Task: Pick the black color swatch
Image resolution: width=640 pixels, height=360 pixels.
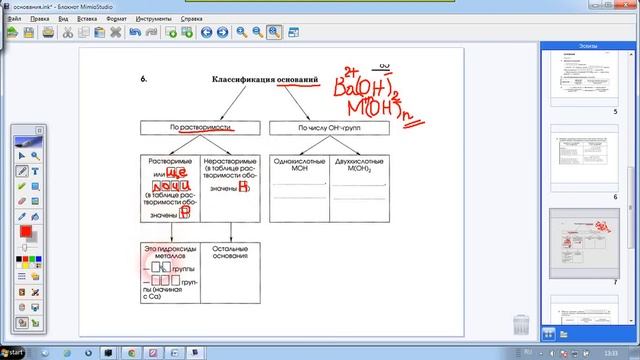Action: 19,259
